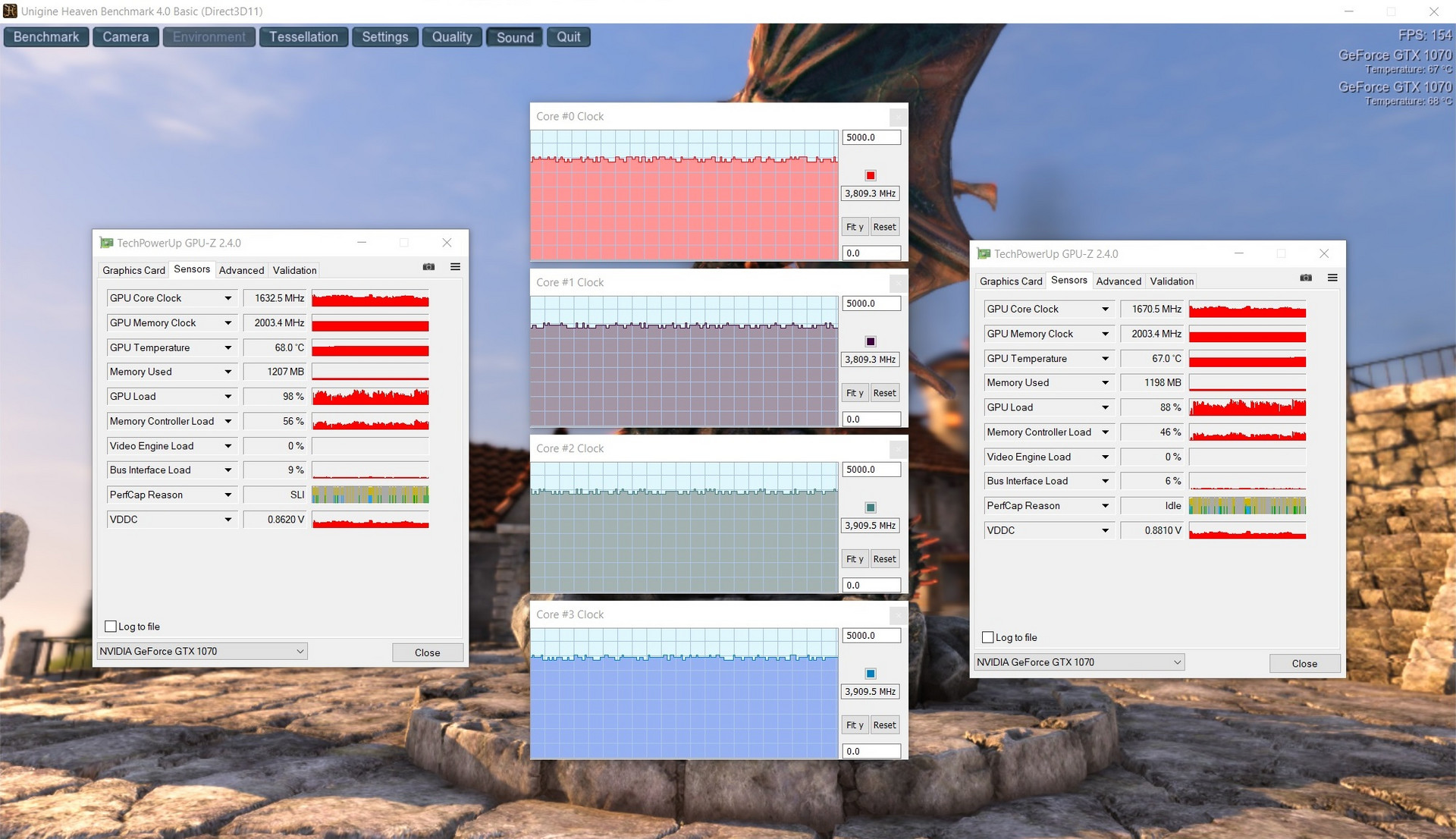Click Fit y button on Core #2 Clock

855,559
